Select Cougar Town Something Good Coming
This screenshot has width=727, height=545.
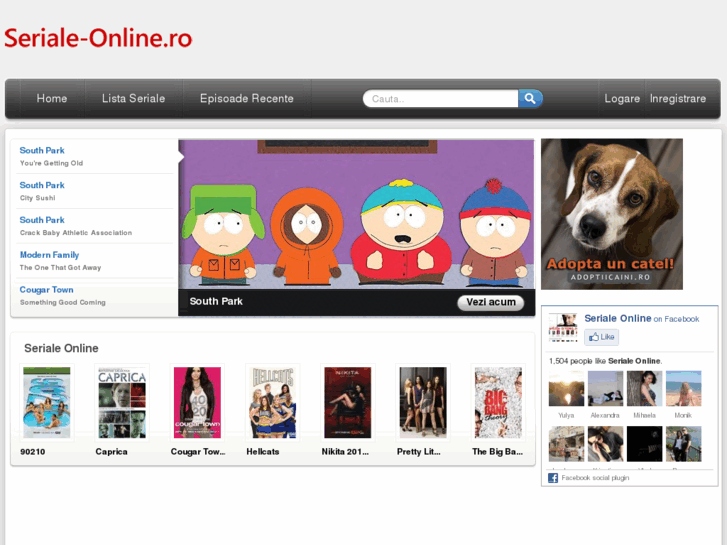[95, 296]
